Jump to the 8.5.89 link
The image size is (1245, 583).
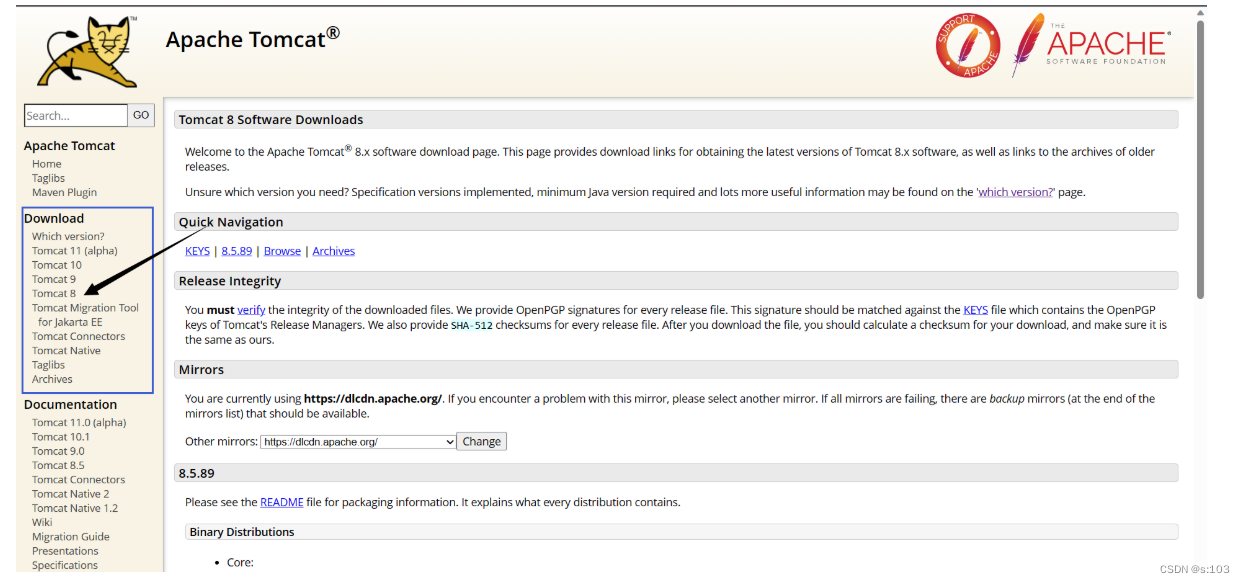tap(238, 251)
